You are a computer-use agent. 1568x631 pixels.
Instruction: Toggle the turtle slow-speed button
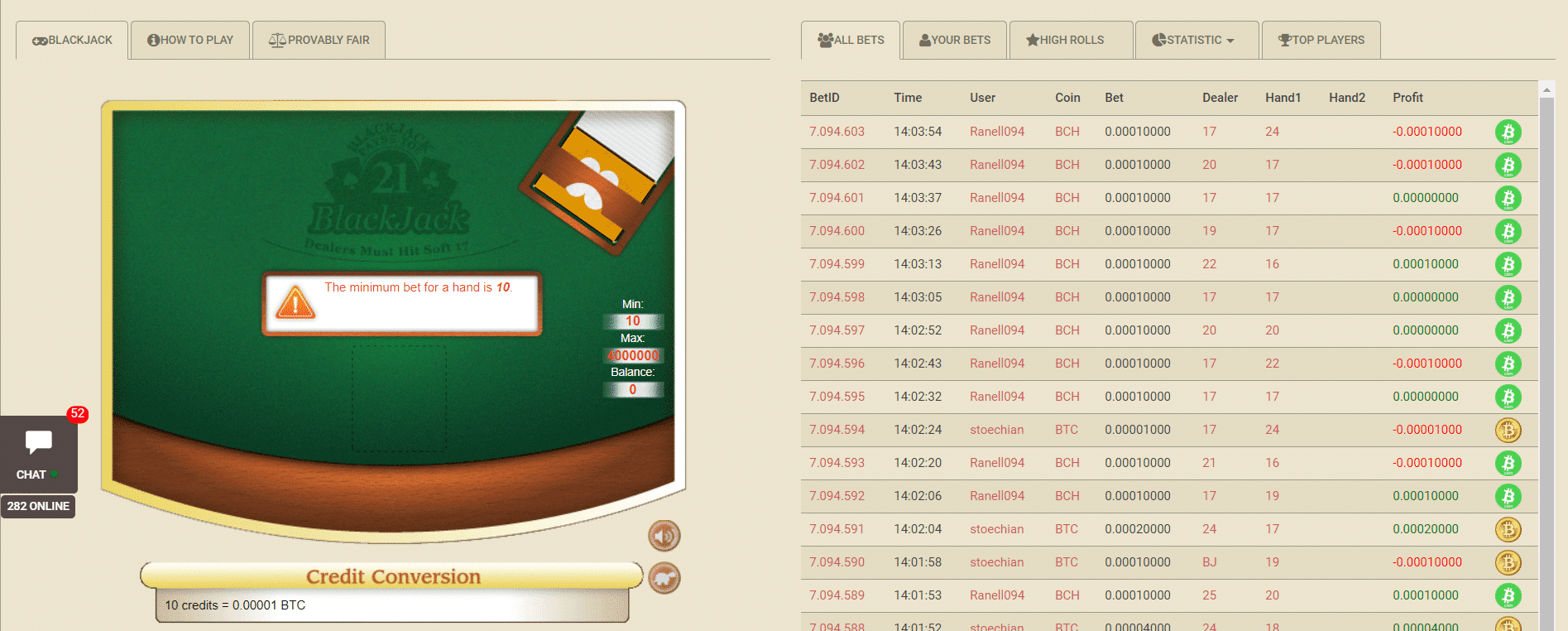point(664,578)
